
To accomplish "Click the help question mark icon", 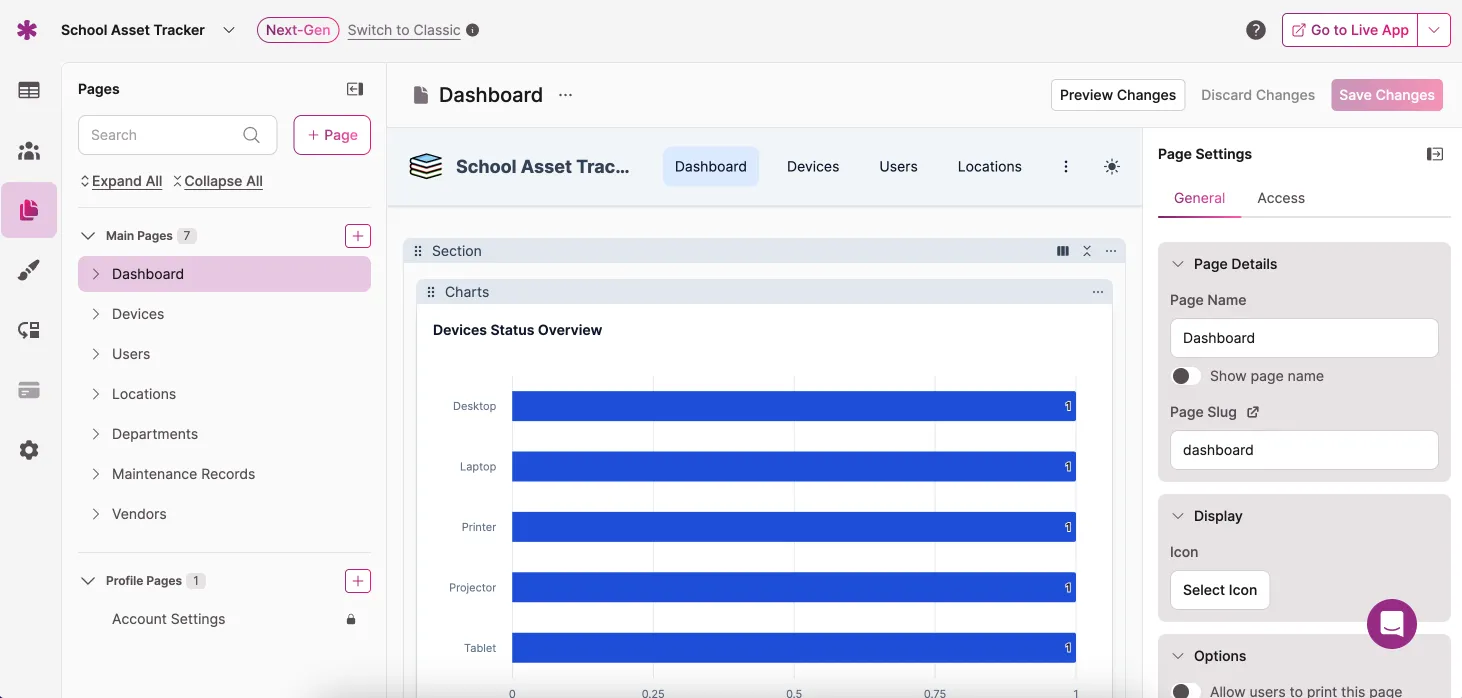I will click(1256, 30).
